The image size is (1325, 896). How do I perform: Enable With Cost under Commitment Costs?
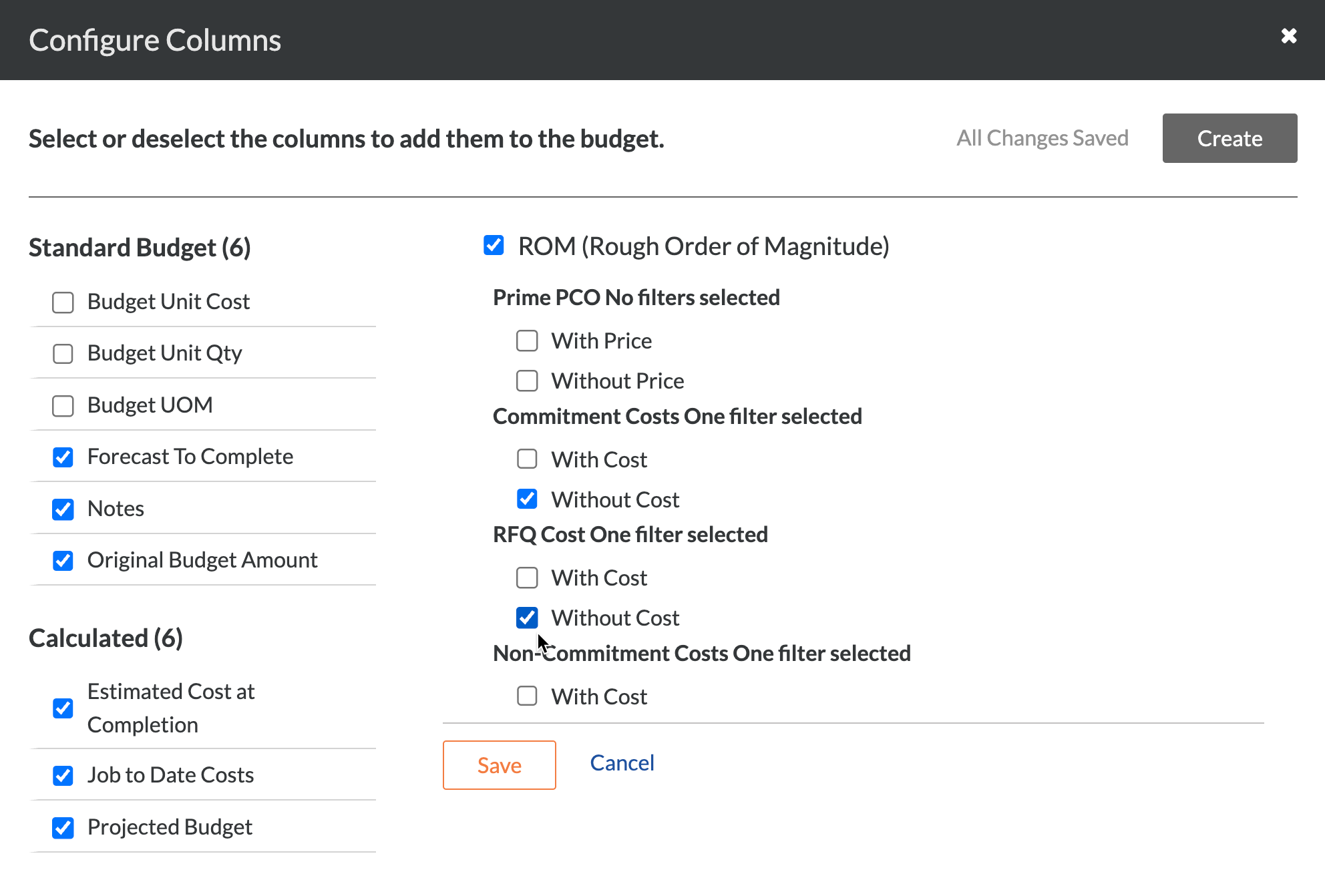point(527,459)
